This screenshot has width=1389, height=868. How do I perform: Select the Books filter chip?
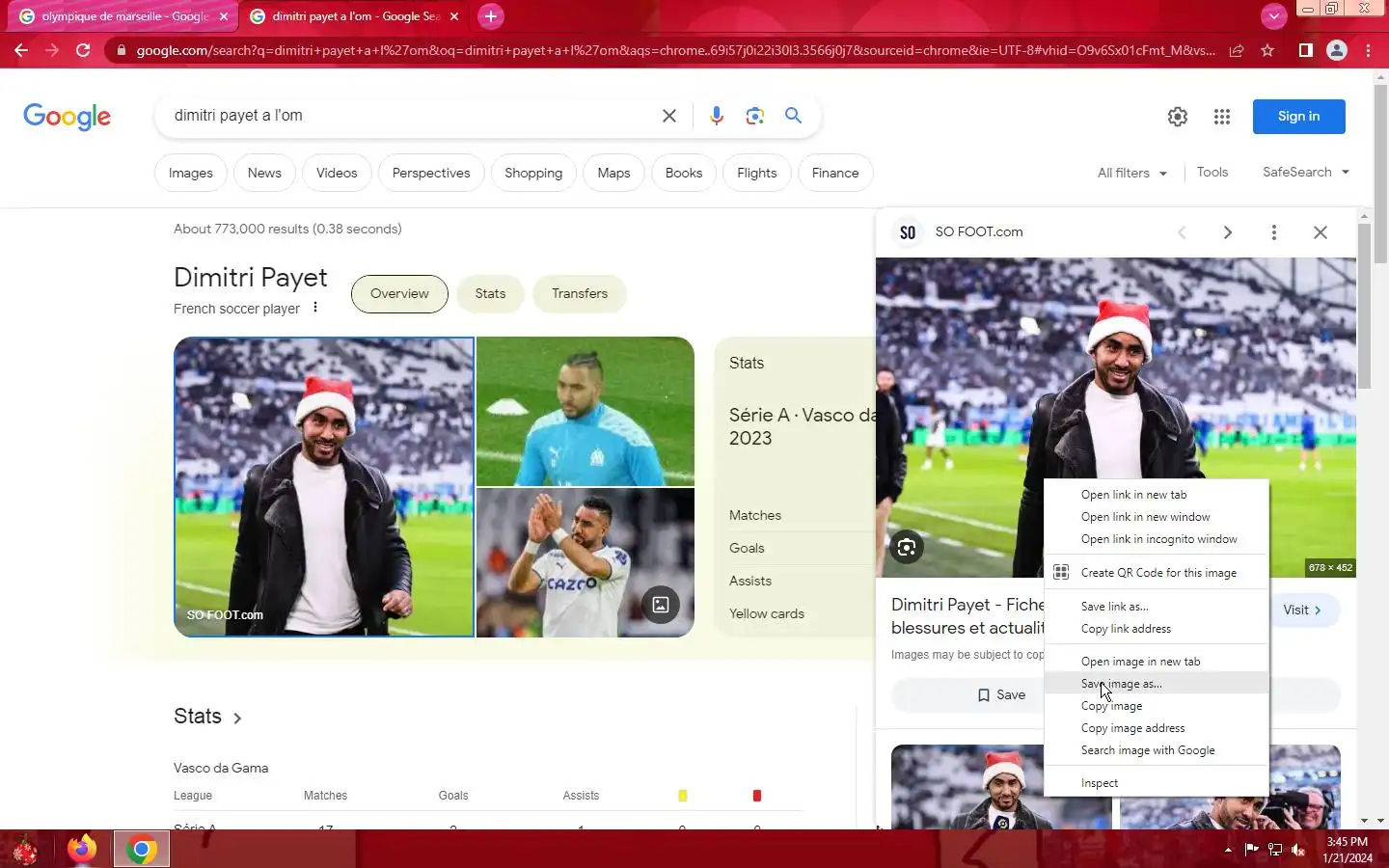point(684,173)
